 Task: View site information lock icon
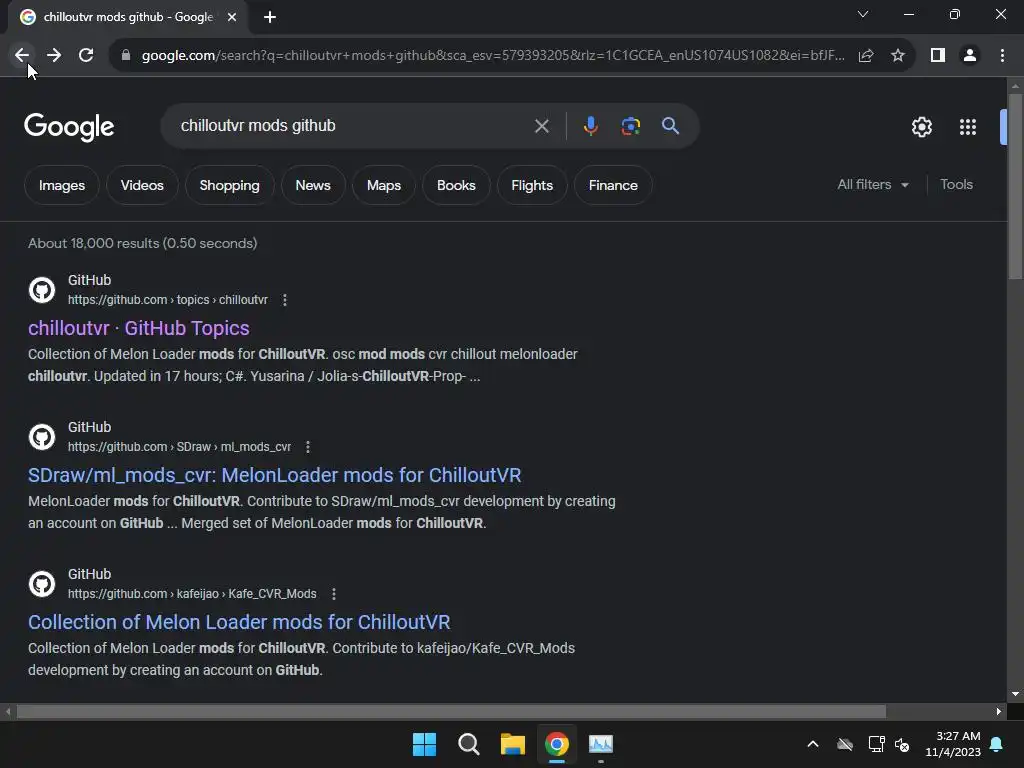126,56
